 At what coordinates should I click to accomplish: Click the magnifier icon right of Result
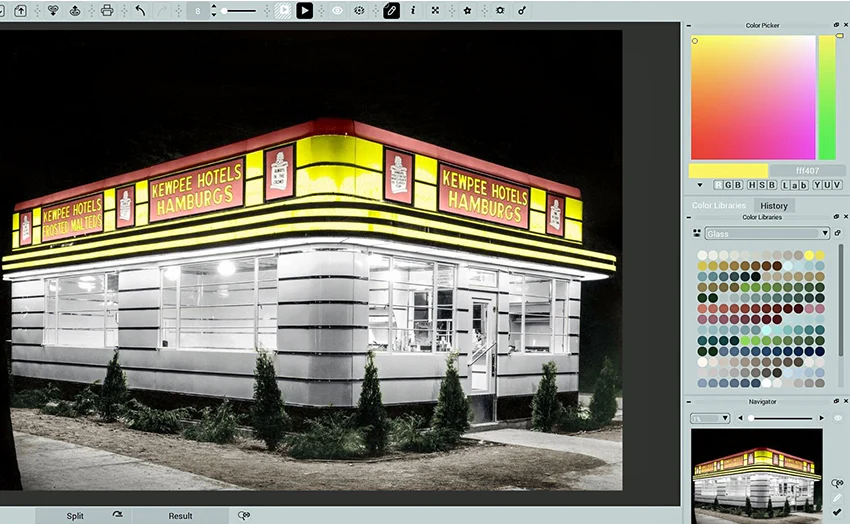pos(244,515)
